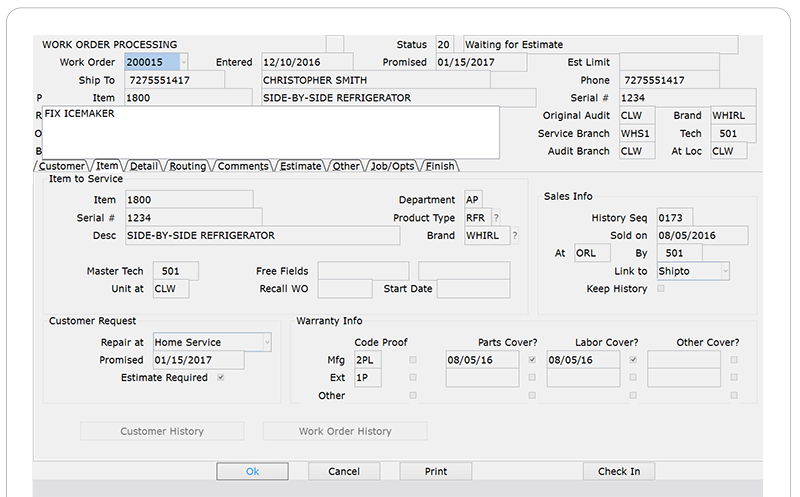Click the Master Tech field 501
This screenshot has width=800, height=497.
click(x=176, y=271)
